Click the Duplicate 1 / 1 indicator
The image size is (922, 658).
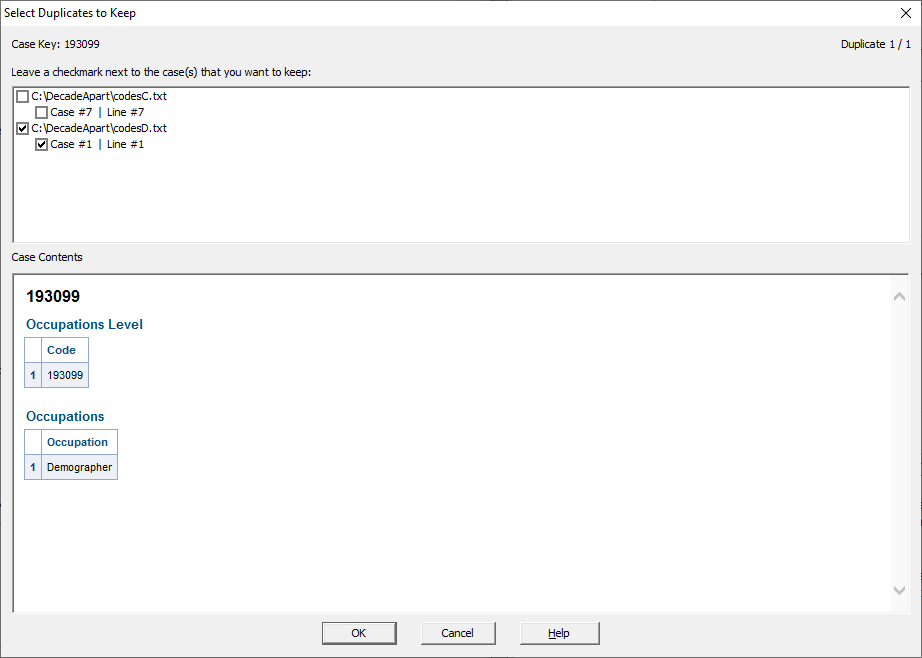(x=876, y=43)
